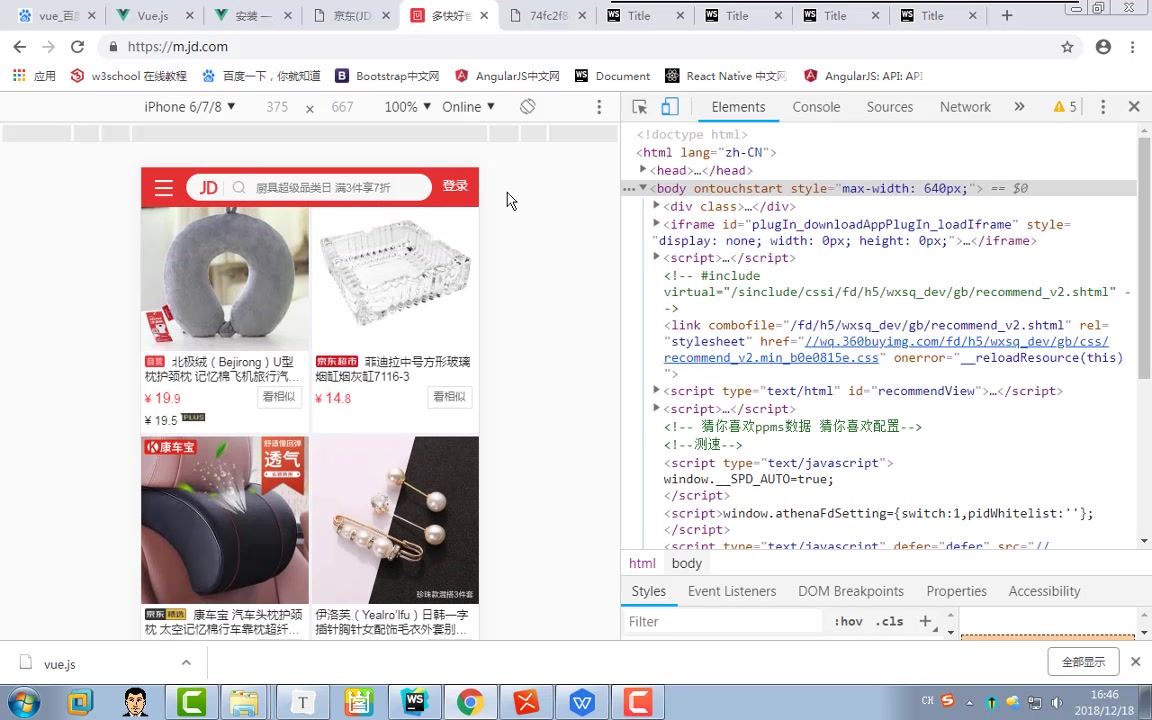The height and width of the screenshot is (720, 1152).
Task: Open the DevTools three-dot customize menu icon
Action: tap(1103, 107)
